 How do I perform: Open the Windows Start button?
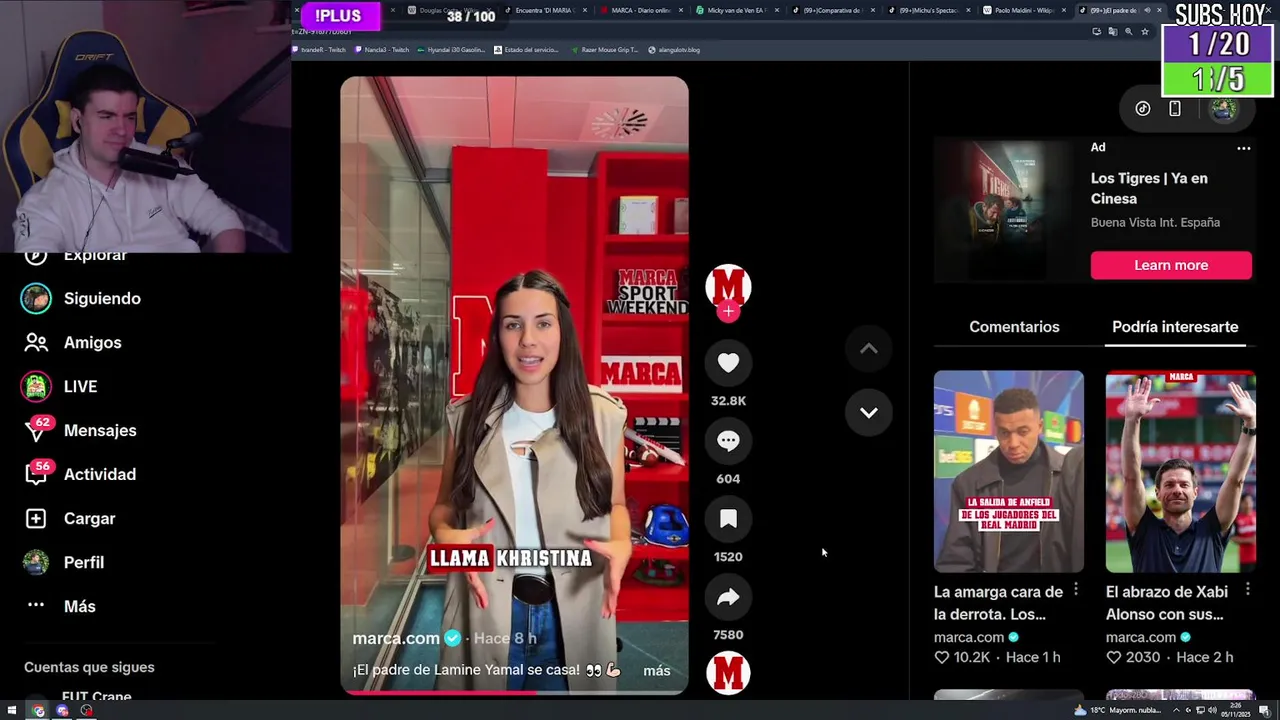14,711
